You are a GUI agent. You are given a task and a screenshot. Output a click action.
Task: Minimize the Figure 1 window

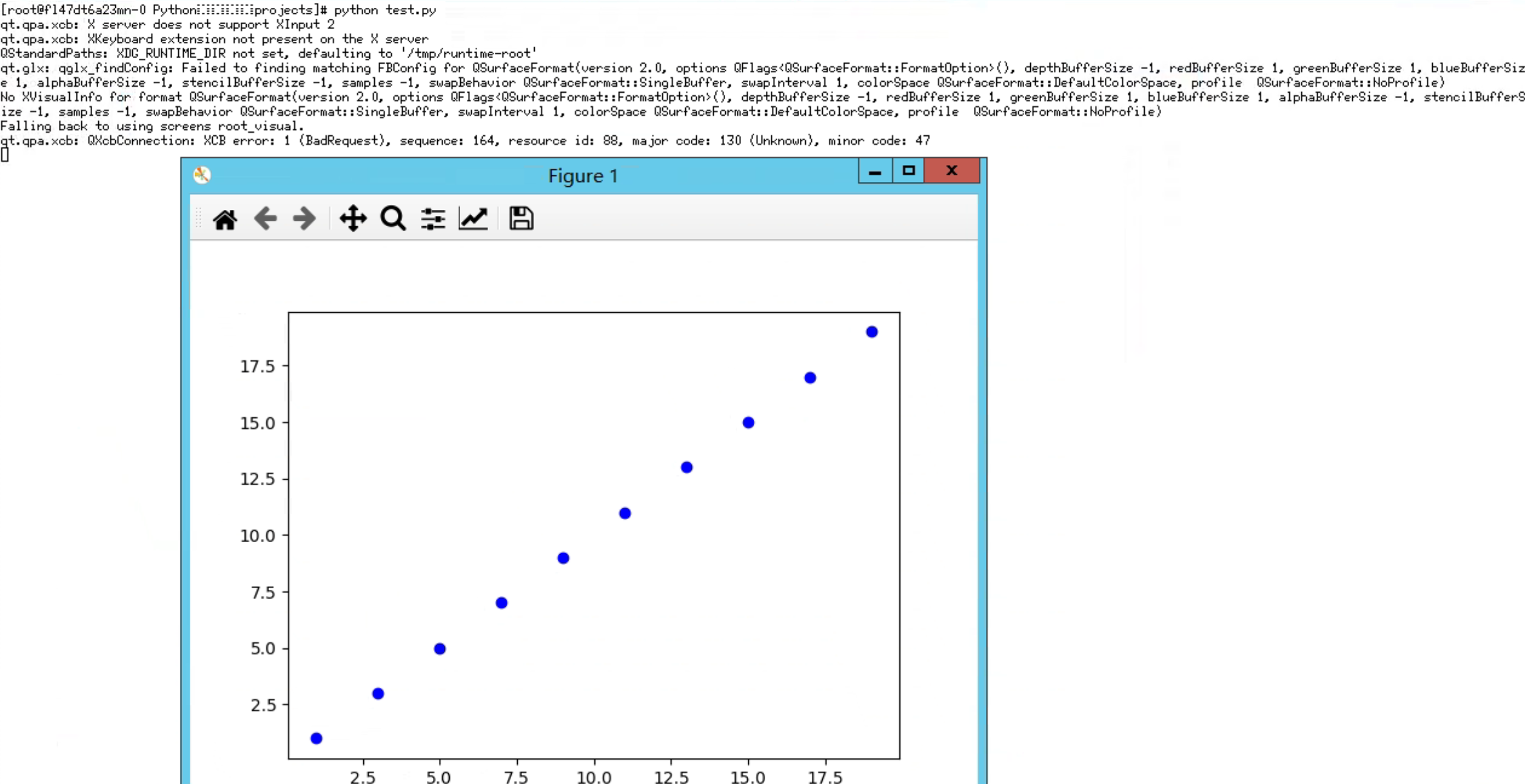click(874, 172)
